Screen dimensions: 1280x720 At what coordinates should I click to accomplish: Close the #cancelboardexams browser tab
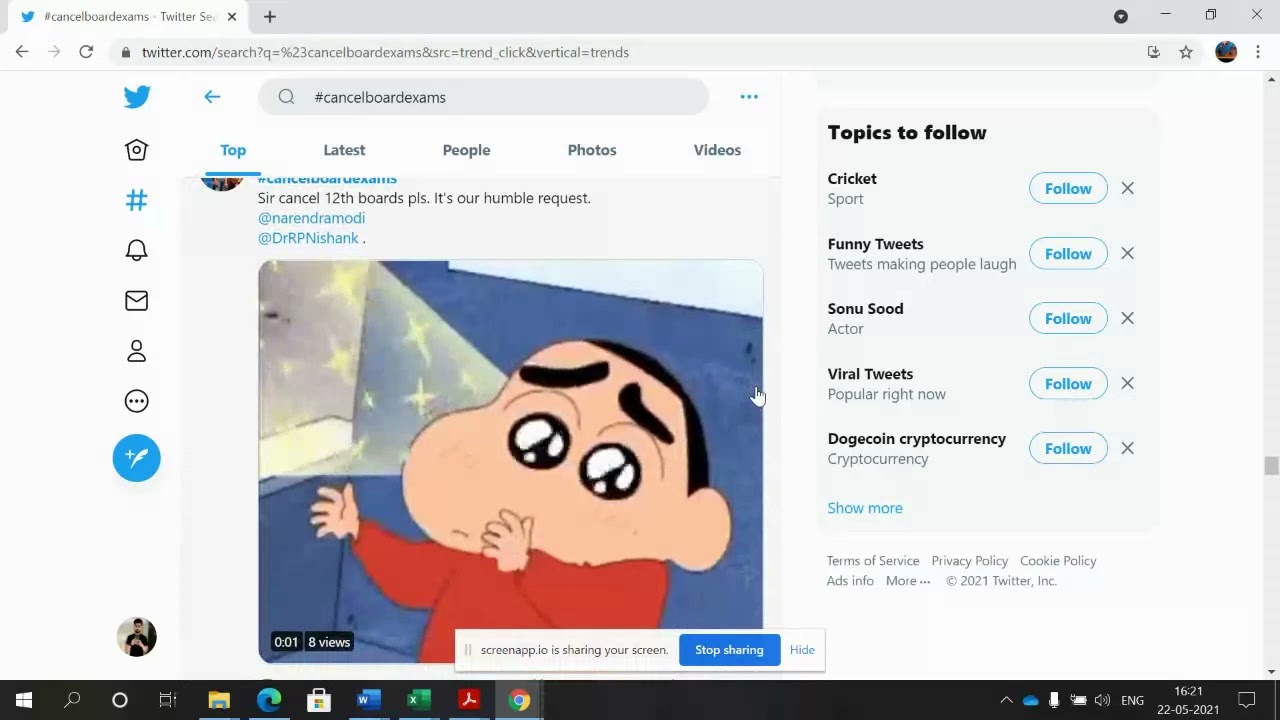(x=232, y=16)
